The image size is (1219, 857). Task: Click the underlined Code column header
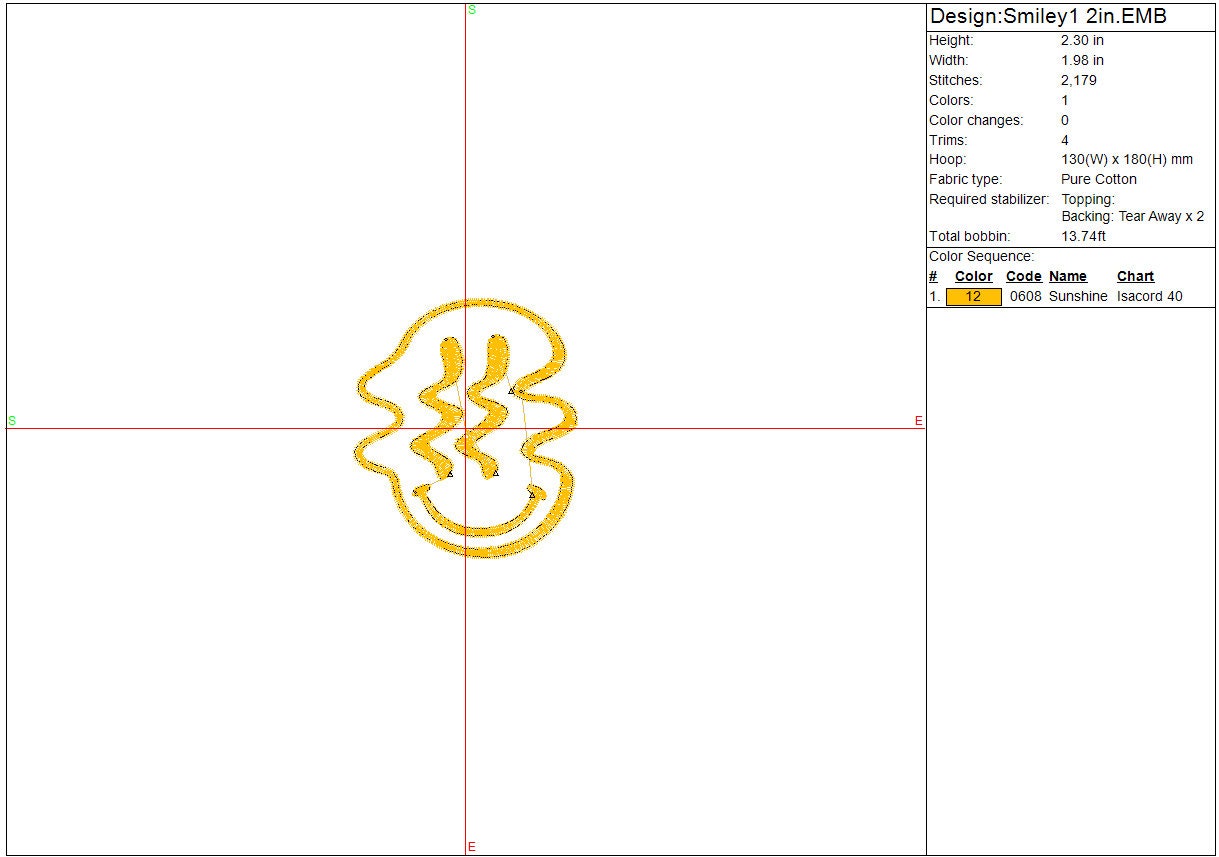(1023, 277)
